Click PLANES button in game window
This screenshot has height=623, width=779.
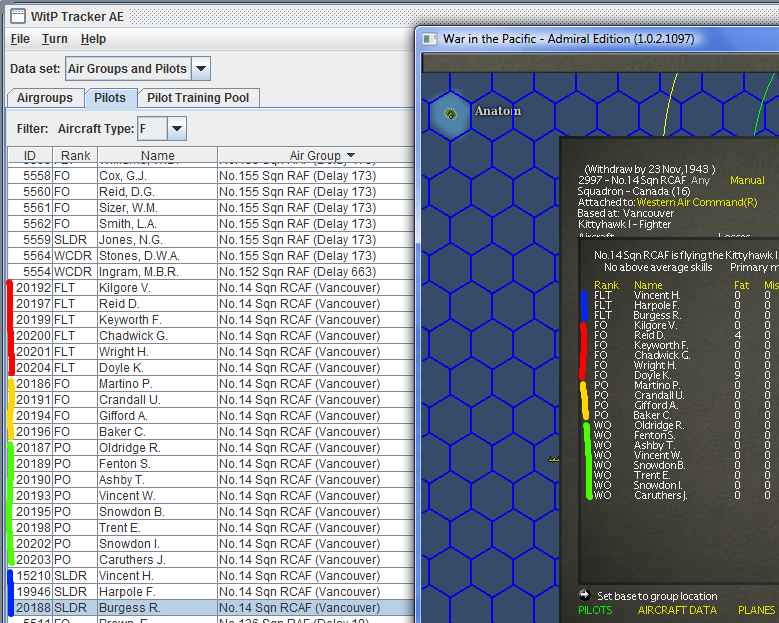756,610
